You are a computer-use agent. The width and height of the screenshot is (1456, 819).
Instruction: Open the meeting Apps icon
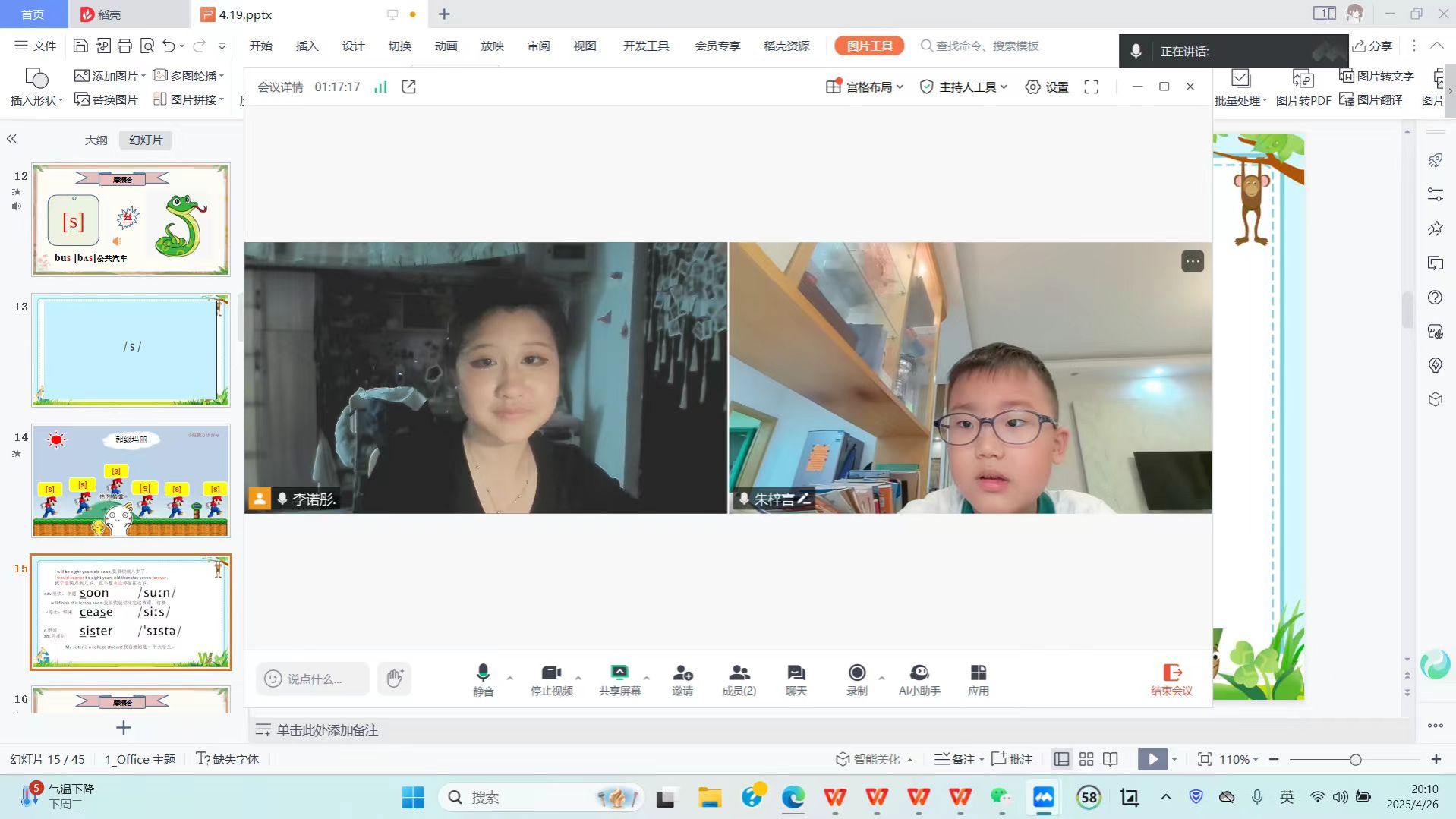coord(978,679)
